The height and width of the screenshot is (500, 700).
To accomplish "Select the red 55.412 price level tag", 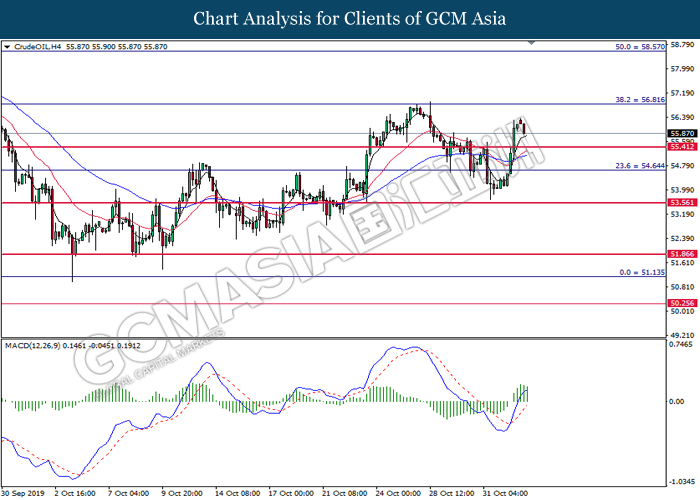I will coord(682,146).
